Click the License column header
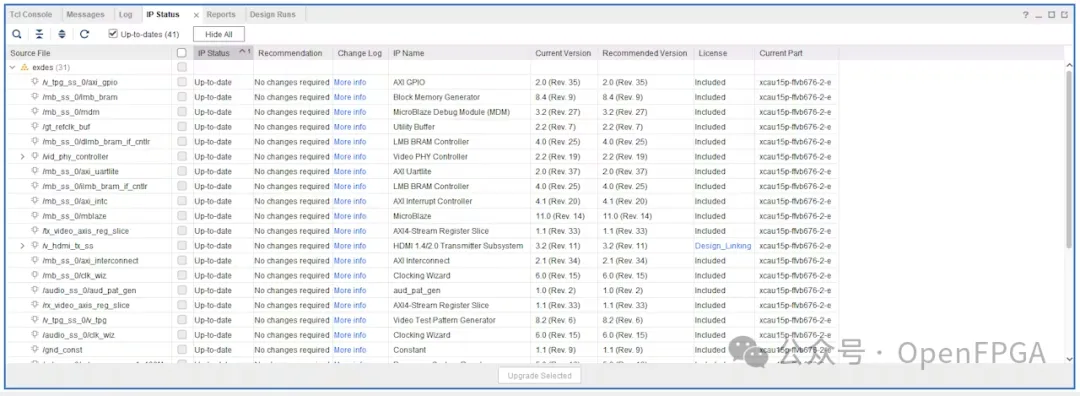 (x=723, y=53)
